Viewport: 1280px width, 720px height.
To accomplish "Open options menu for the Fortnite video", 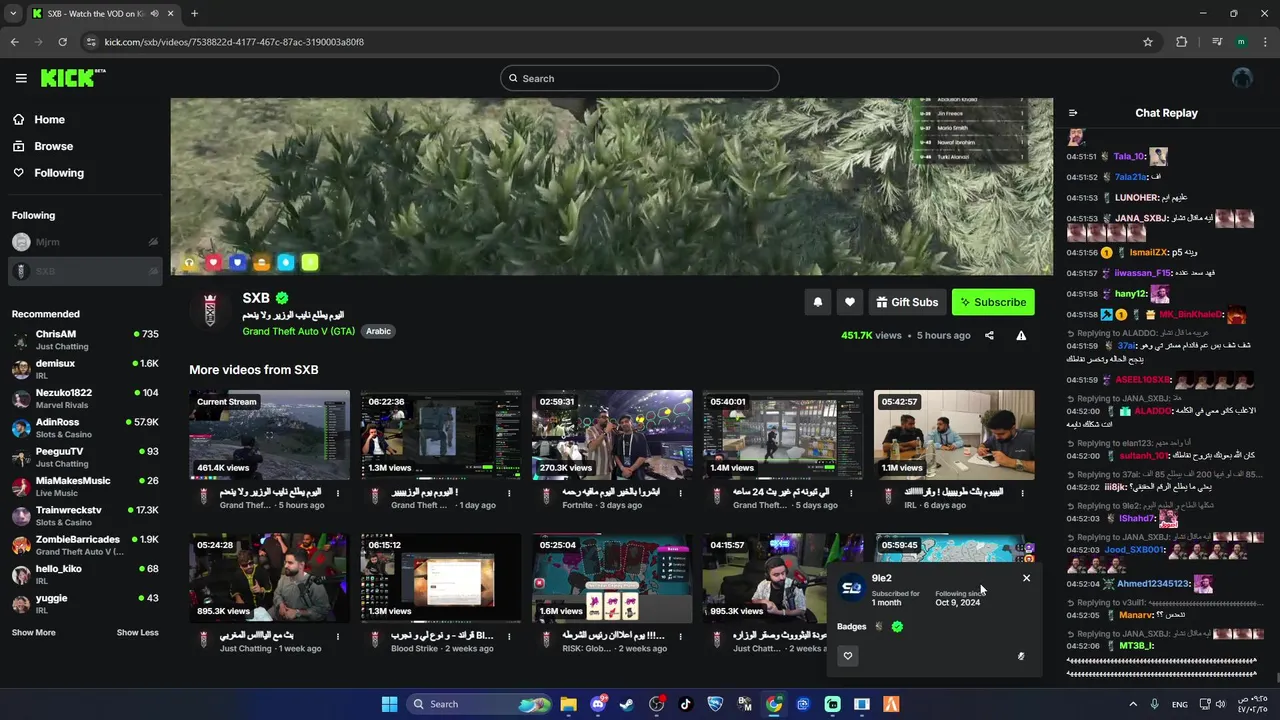I will (680, 493).
